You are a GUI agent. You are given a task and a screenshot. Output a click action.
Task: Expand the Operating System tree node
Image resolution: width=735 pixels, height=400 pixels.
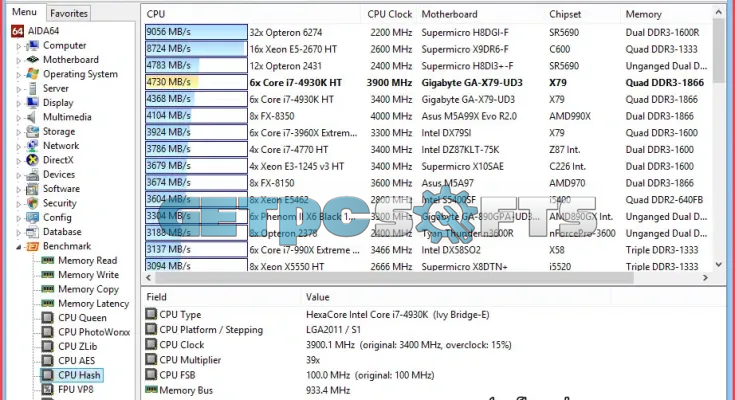(19, 75)
